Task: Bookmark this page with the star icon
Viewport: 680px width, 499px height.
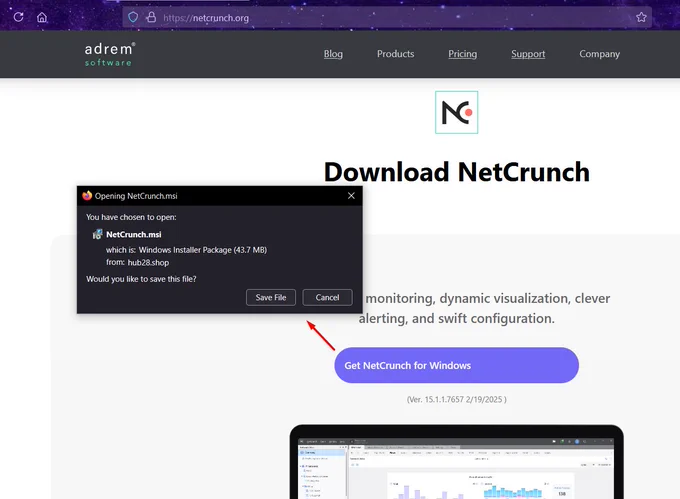Action: tap(641, 17)
